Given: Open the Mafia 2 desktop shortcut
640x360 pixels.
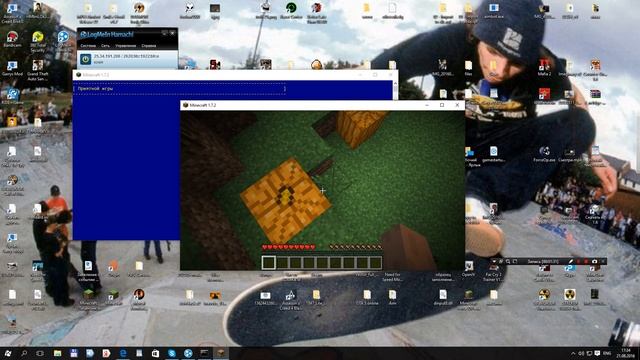Looking at the screenshot, I should 544,67.
